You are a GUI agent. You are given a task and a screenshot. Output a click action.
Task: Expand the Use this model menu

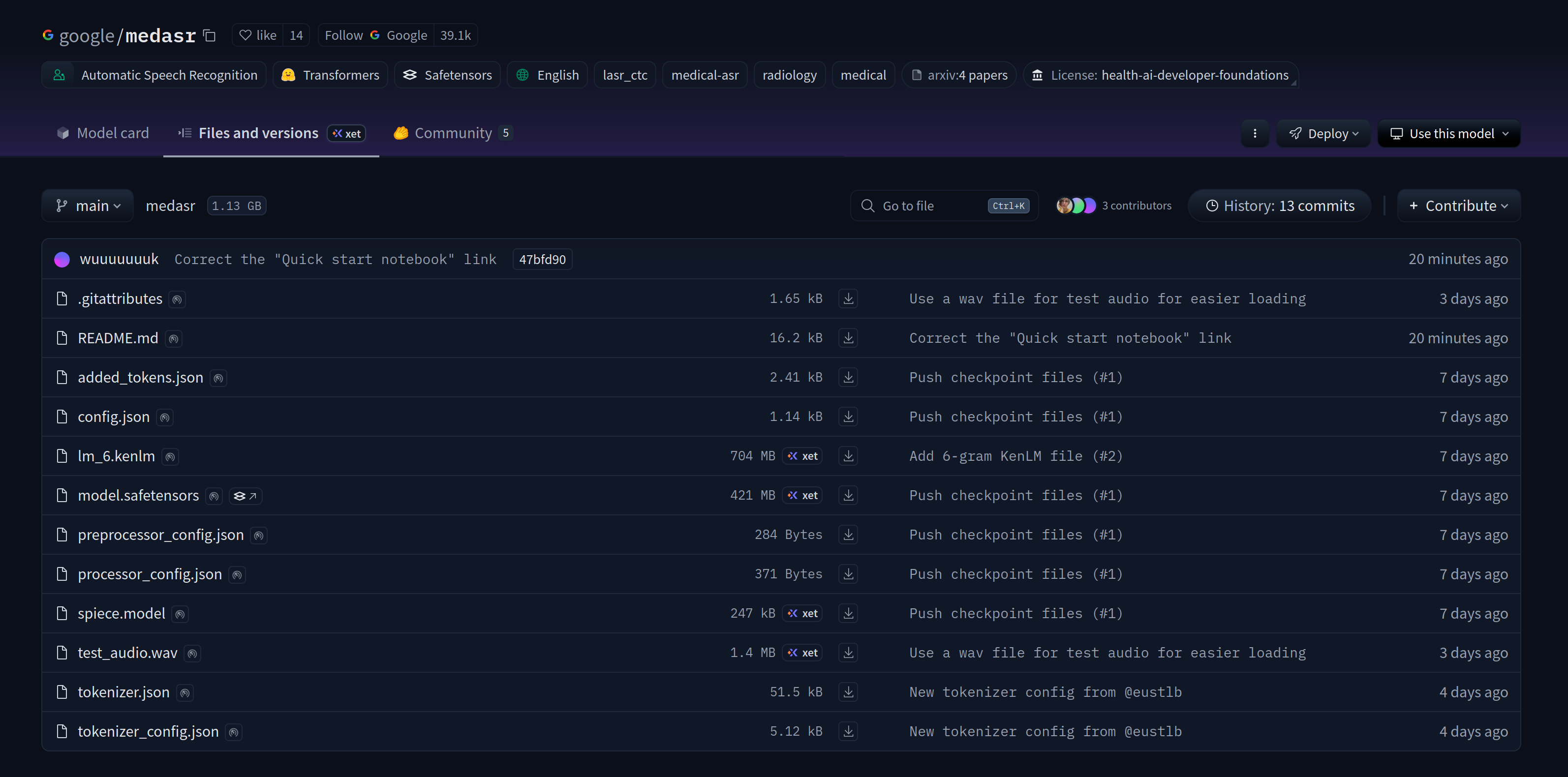click(x=1449, y=133)
